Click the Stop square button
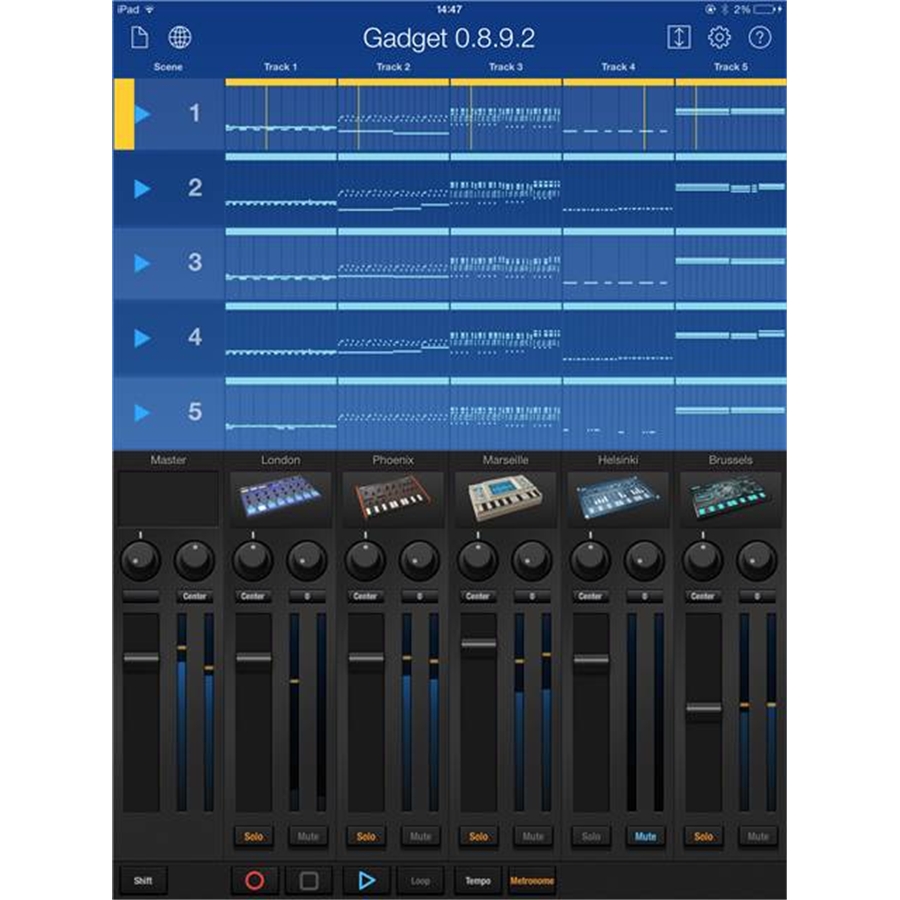This screenshot has width=900, height=900. pyautogui.click(x=309, y=880)
